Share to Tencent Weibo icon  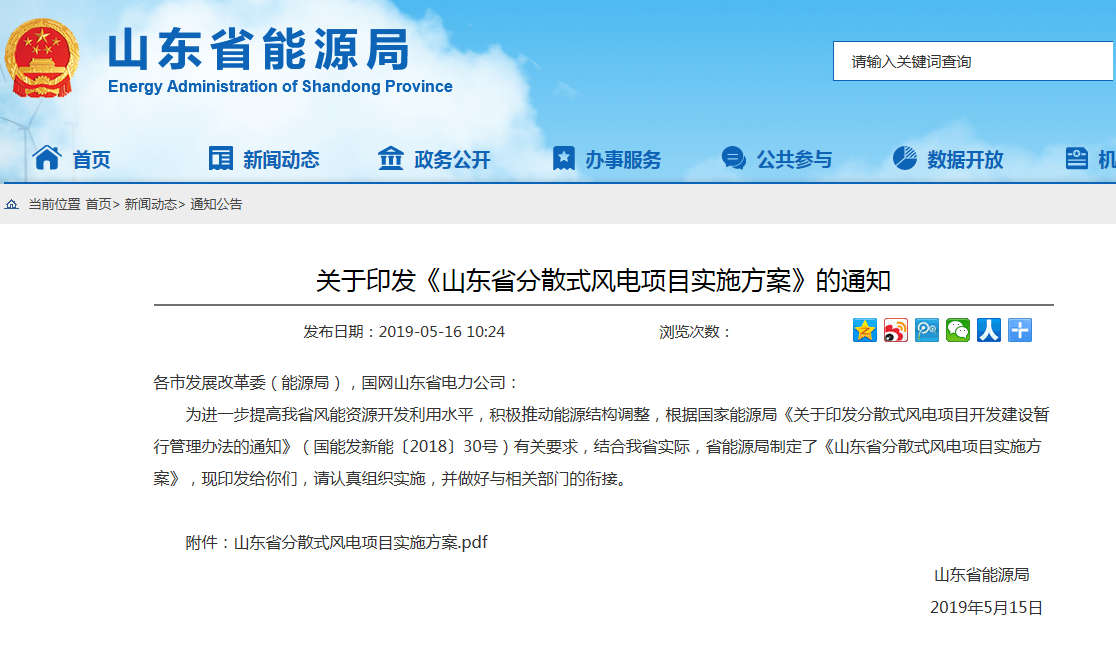927,330
